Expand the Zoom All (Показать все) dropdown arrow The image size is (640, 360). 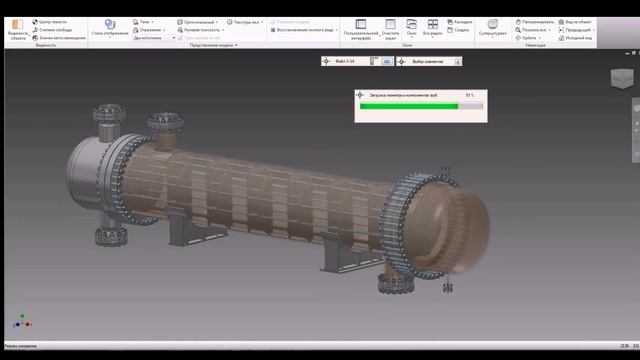click(549, 30)
